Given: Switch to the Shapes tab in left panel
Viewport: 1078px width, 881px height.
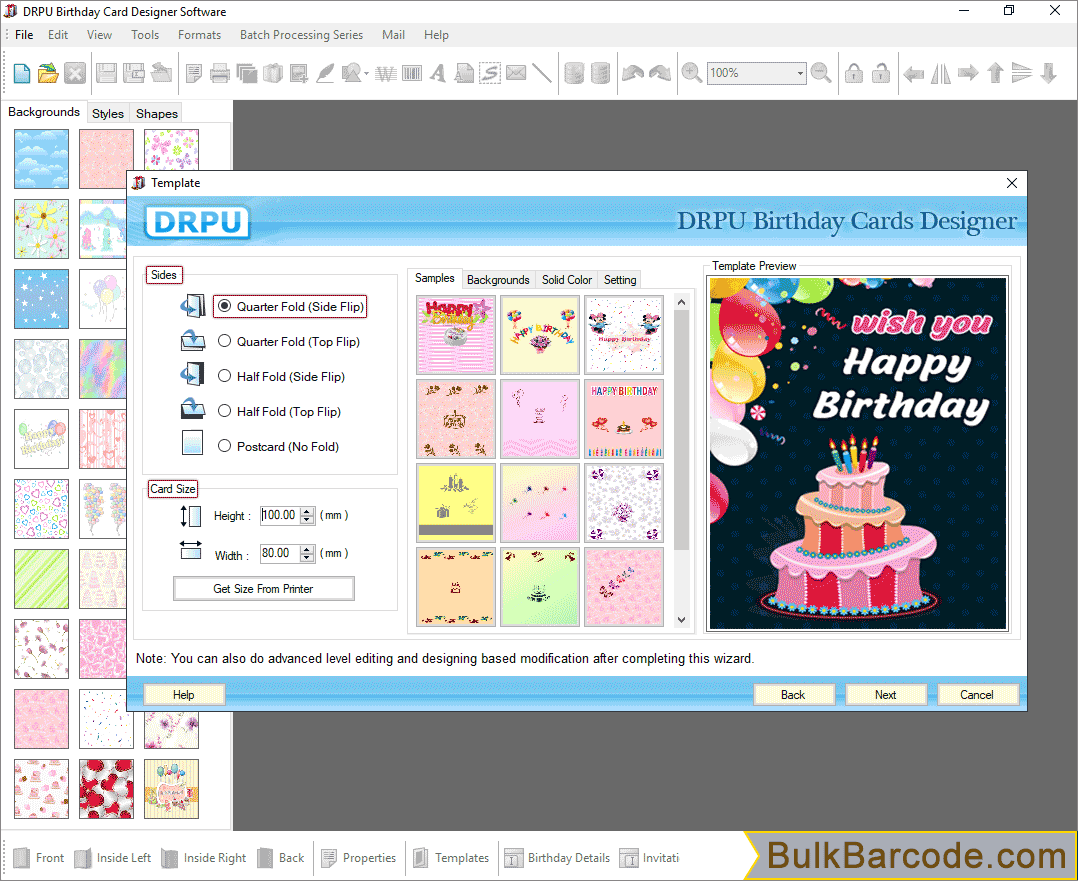Looking at the screenshot, I should point(157,113).
